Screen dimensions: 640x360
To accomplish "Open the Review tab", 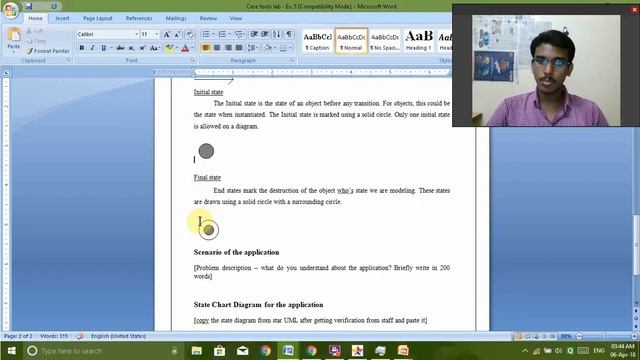I will tap(208, 18).
